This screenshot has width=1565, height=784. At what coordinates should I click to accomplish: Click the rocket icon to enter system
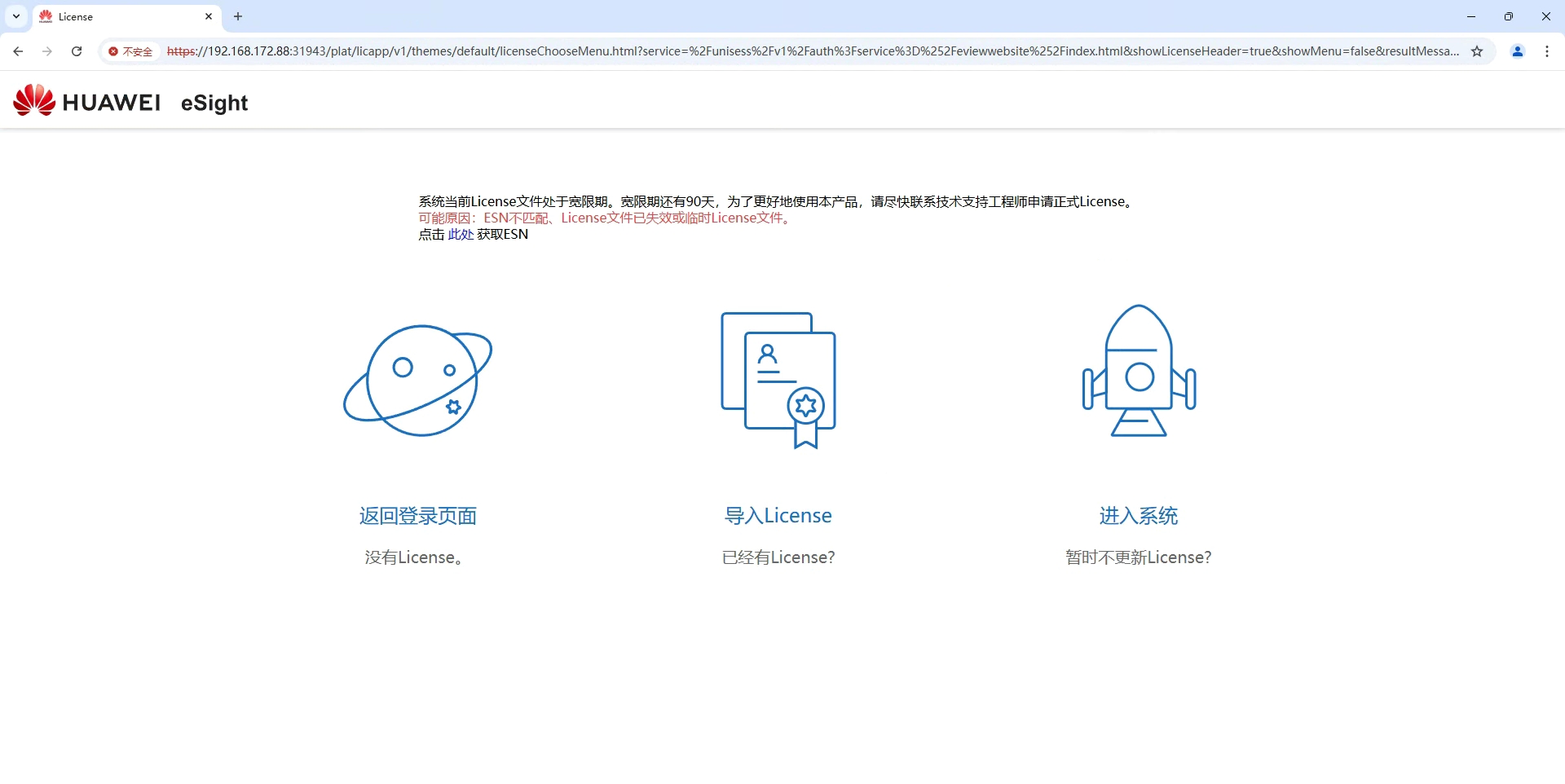point(1139,372)
